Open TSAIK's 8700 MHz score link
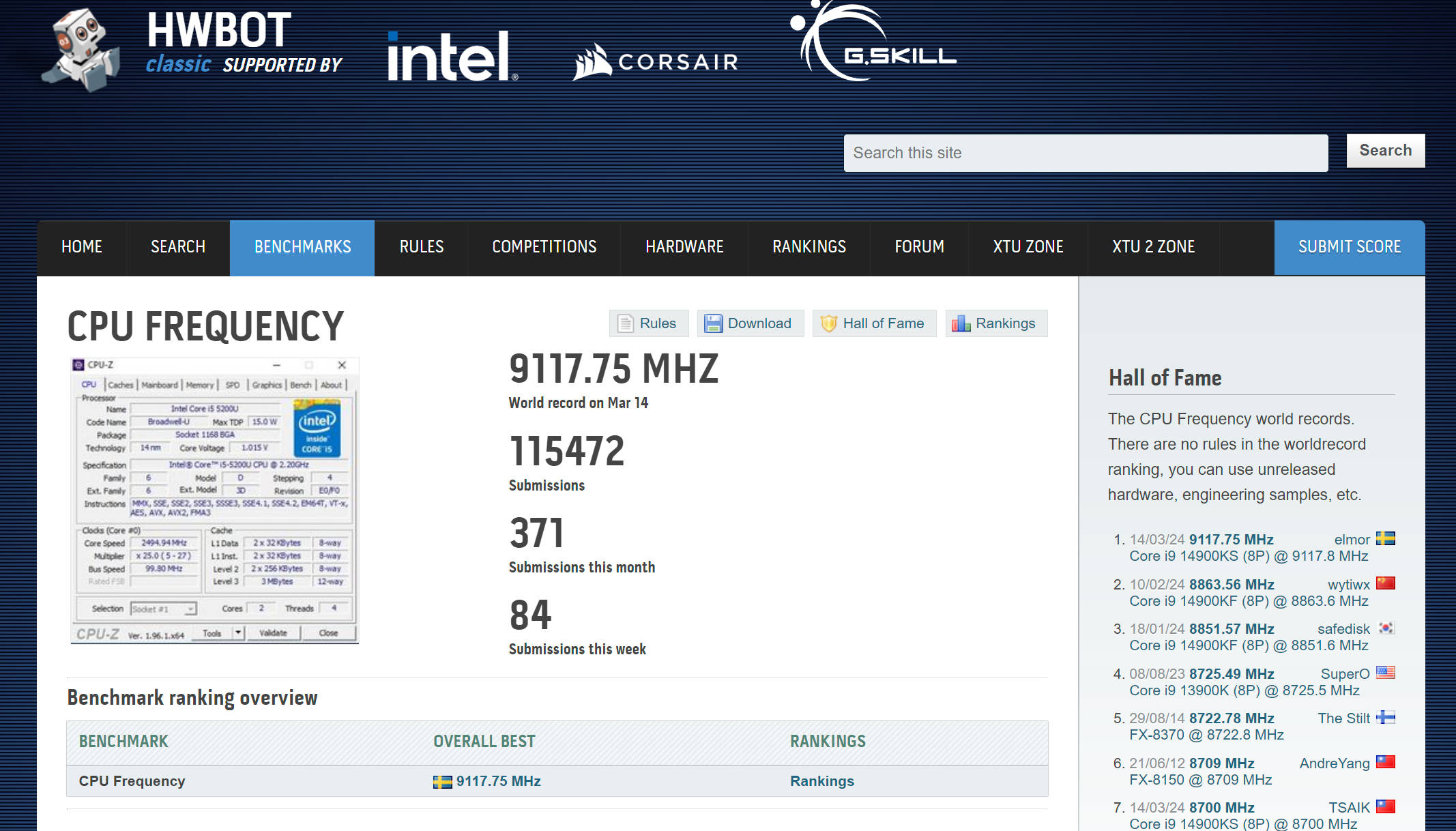Image resolution: width=1456 pixels, height=831 pixels. tap(1222, 808)
